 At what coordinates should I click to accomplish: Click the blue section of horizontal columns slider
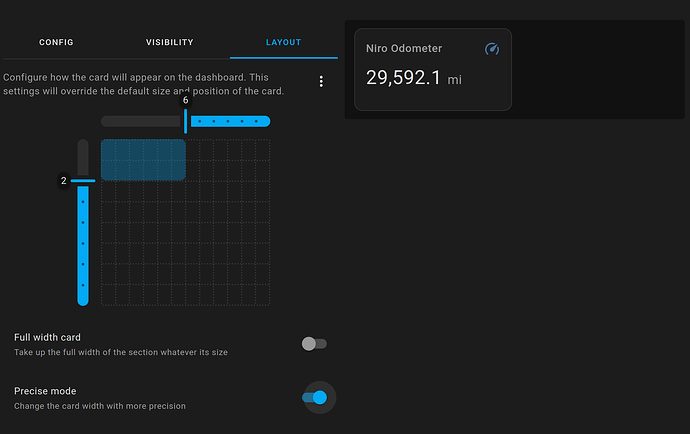[230, 121]
